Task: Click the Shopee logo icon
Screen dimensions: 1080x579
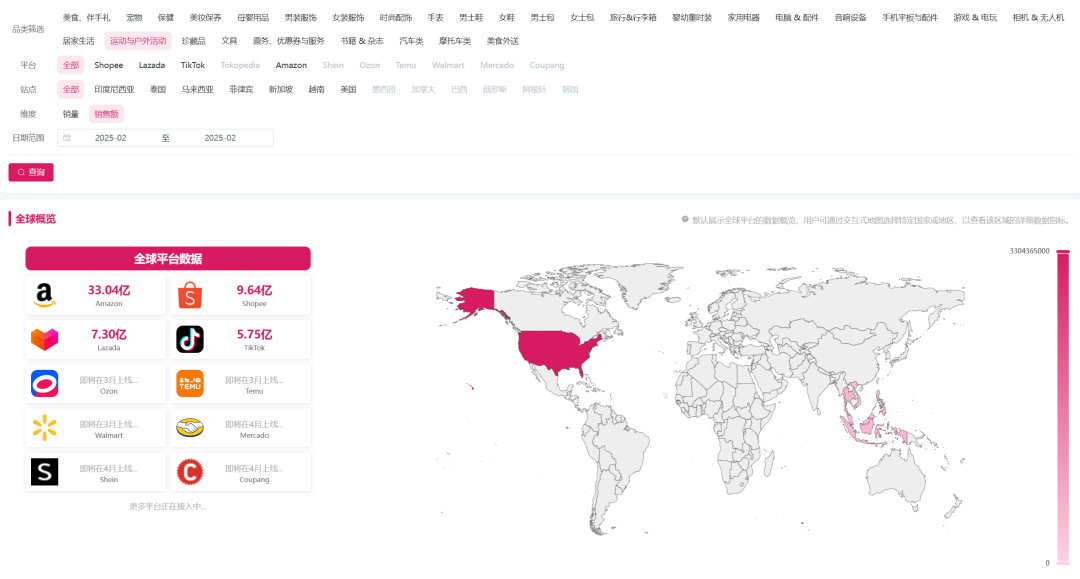Action: click(x=190, y=295)
